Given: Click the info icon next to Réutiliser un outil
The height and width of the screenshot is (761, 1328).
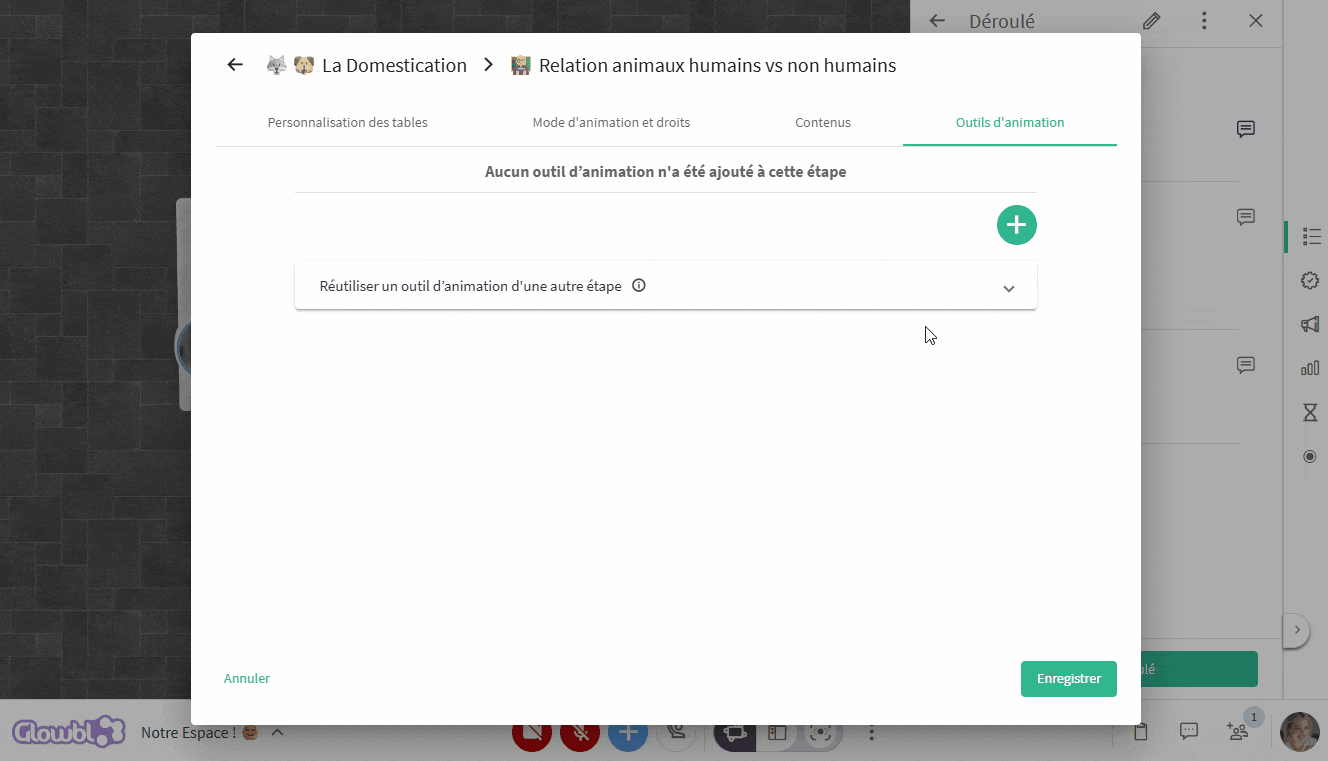Looking at the screenshot, I should 639,285.
